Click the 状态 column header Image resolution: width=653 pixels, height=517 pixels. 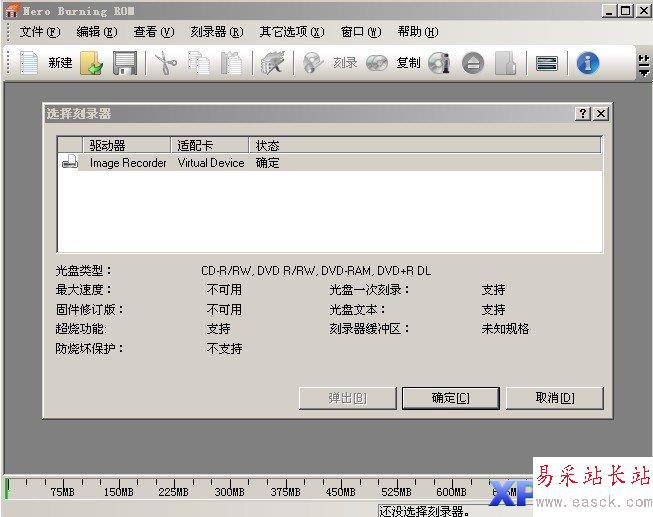point(425,145)
